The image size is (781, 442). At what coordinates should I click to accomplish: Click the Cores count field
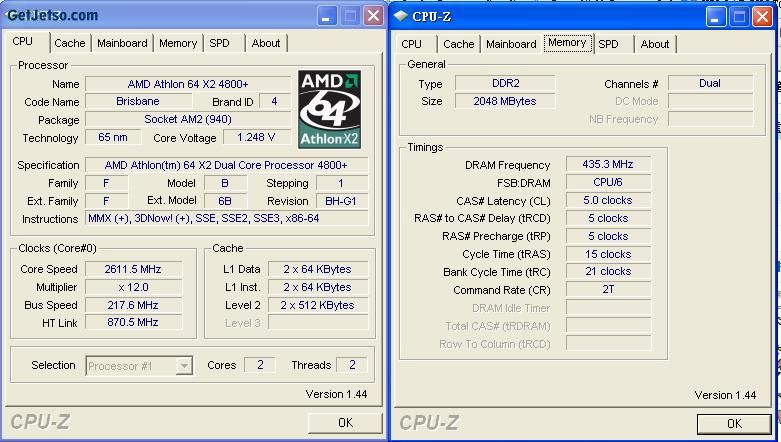coord(260,365)
